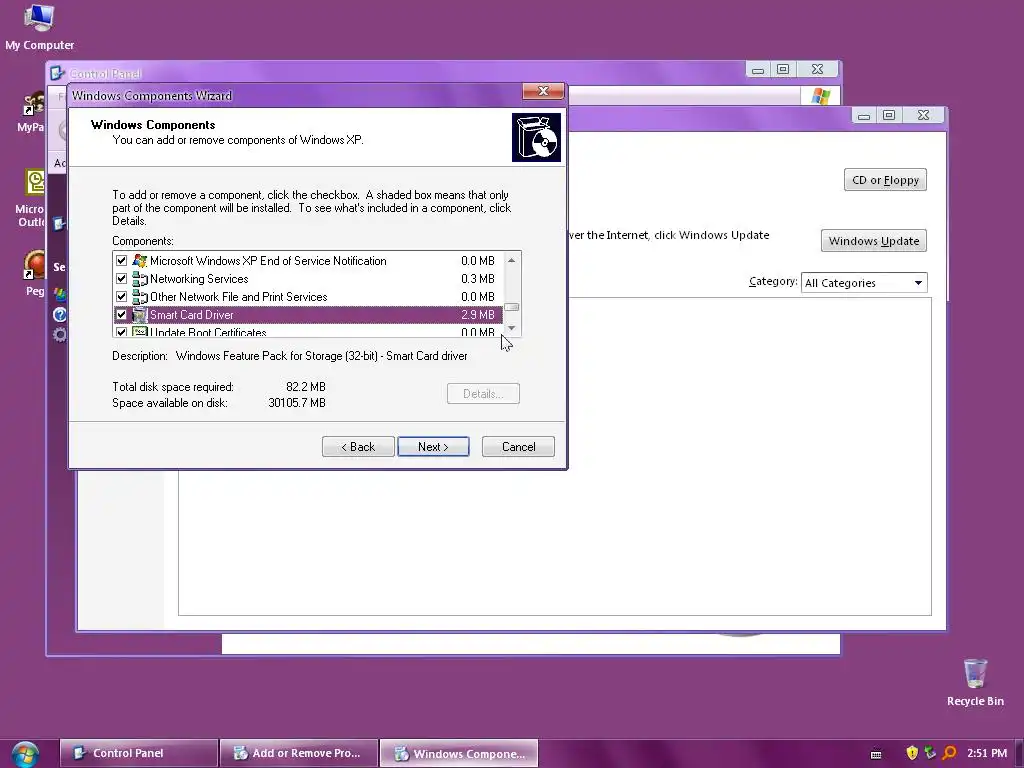Uncheck Microsoft Windows XP End of Service Notification

pos(121,261)
